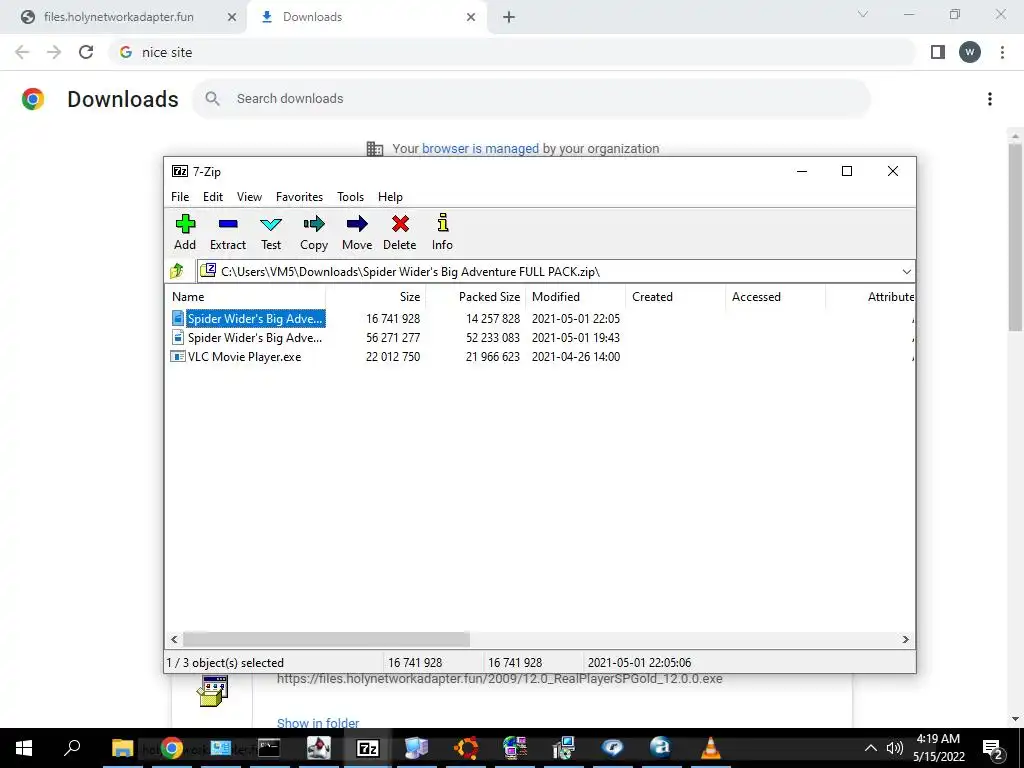Select VLC Movie Player.exe in the archive

coord(236,357)
